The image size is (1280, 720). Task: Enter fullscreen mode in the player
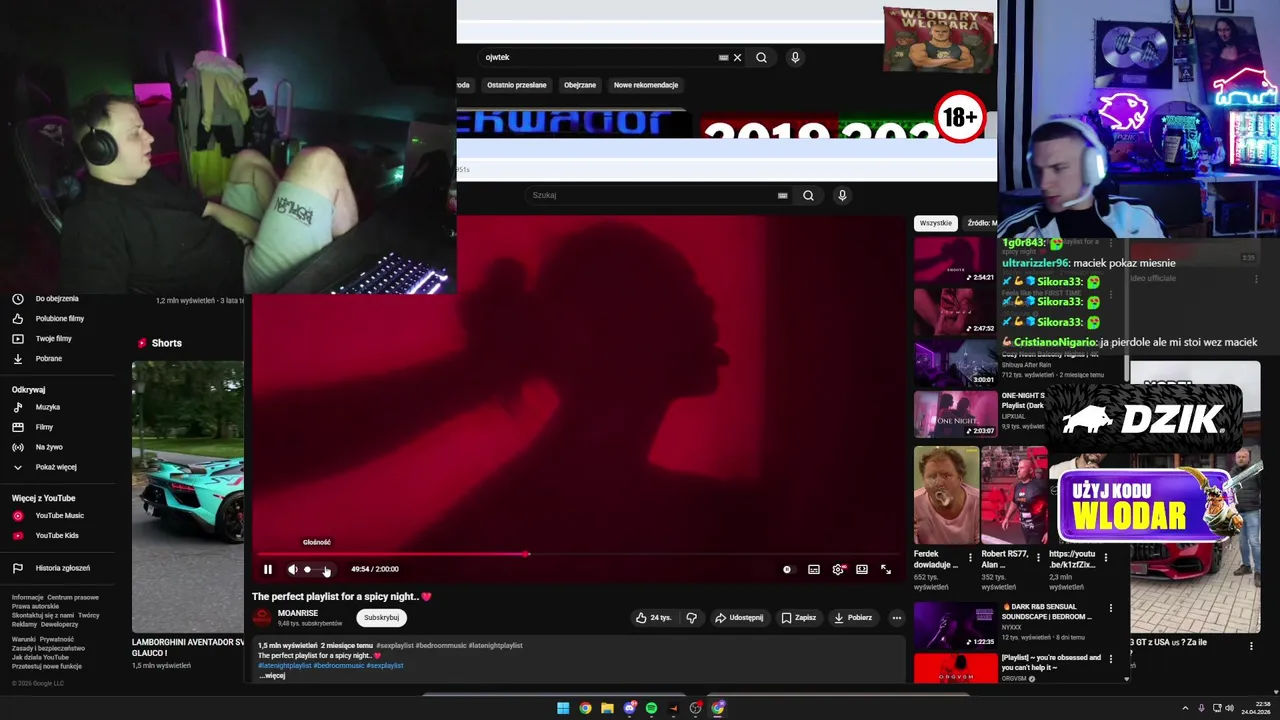pos(886,569)
